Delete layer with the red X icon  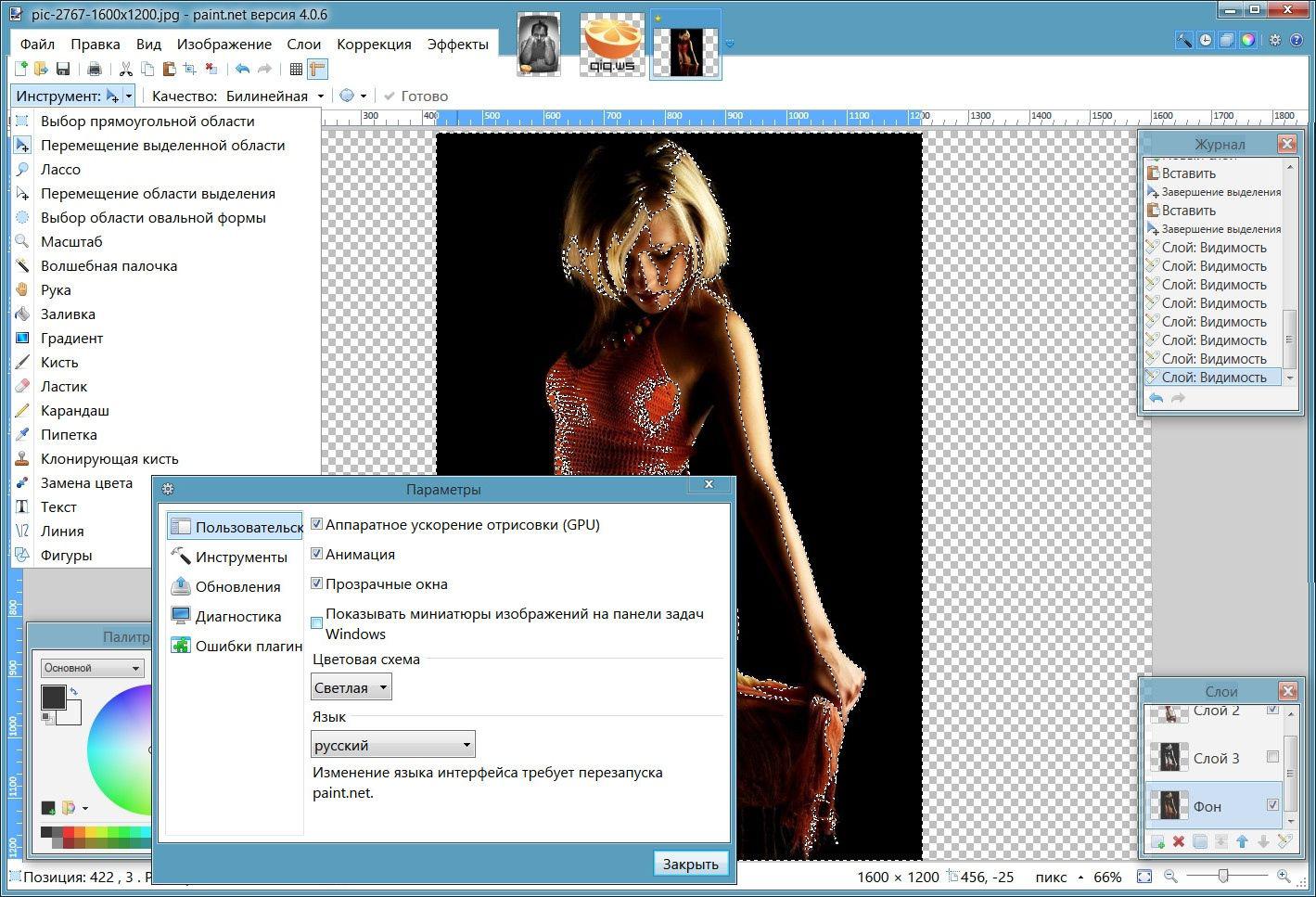(x=1179, y=841)
